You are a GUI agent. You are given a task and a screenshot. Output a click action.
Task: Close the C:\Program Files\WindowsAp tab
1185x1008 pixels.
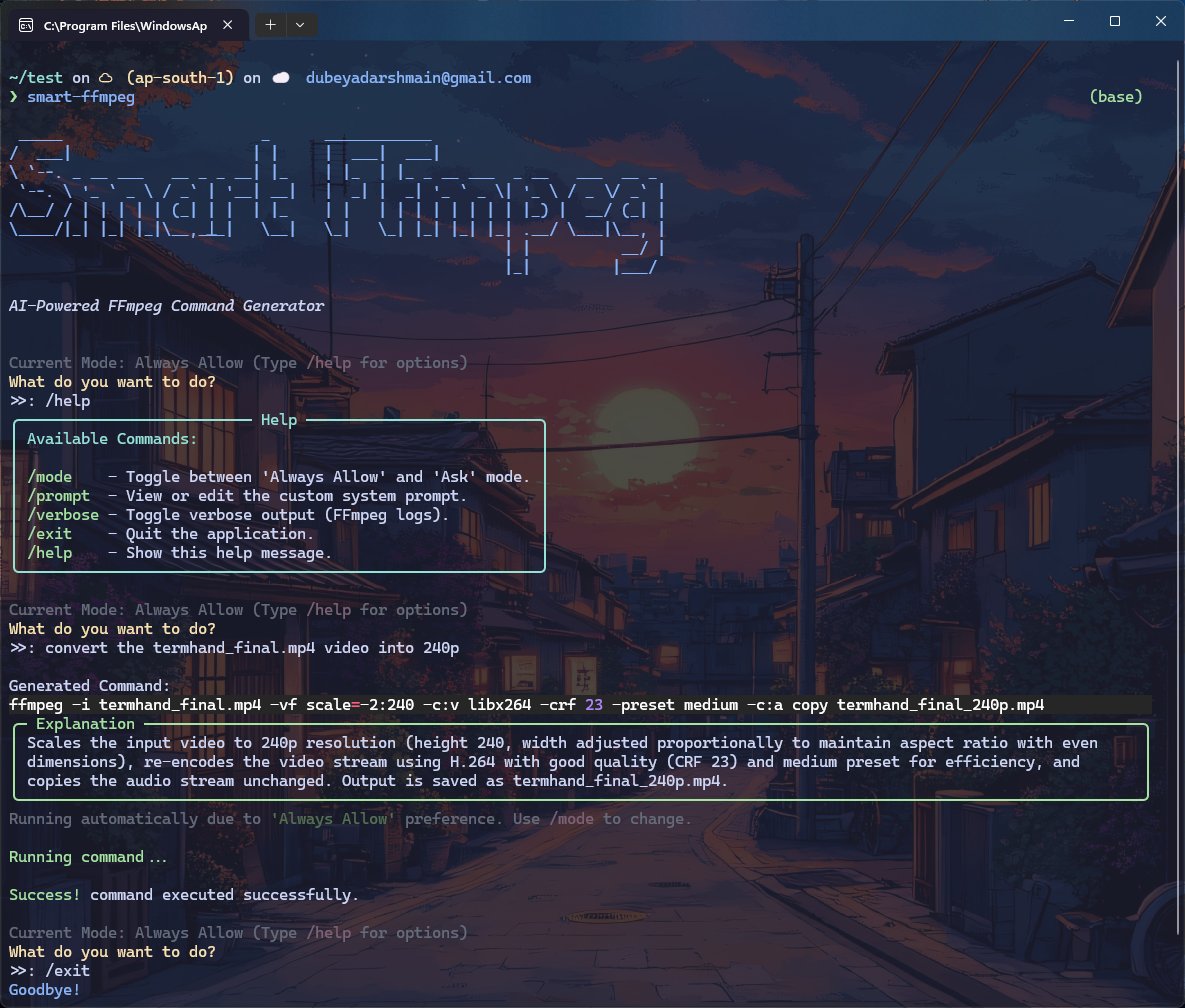pos(227,25)
